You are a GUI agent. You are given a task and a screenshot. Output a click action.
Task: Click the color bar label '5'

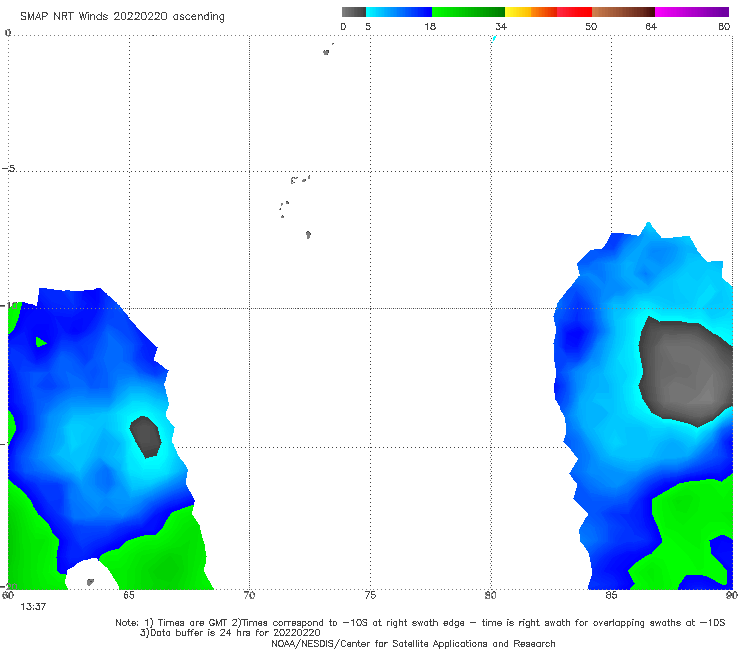(x=368, y=26)
